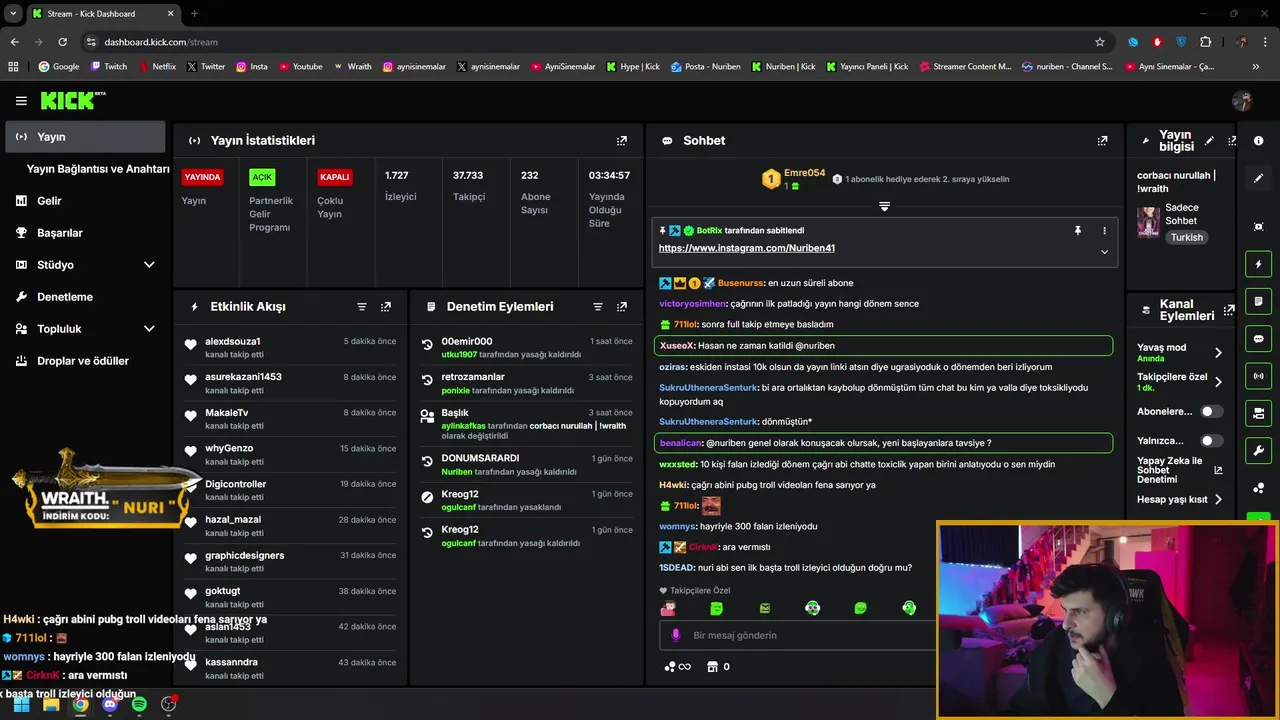Pop out the Etkinlik Akışı panel
Image resolution: width=1280 pixels, height=720 pixels.
point(386,307)
